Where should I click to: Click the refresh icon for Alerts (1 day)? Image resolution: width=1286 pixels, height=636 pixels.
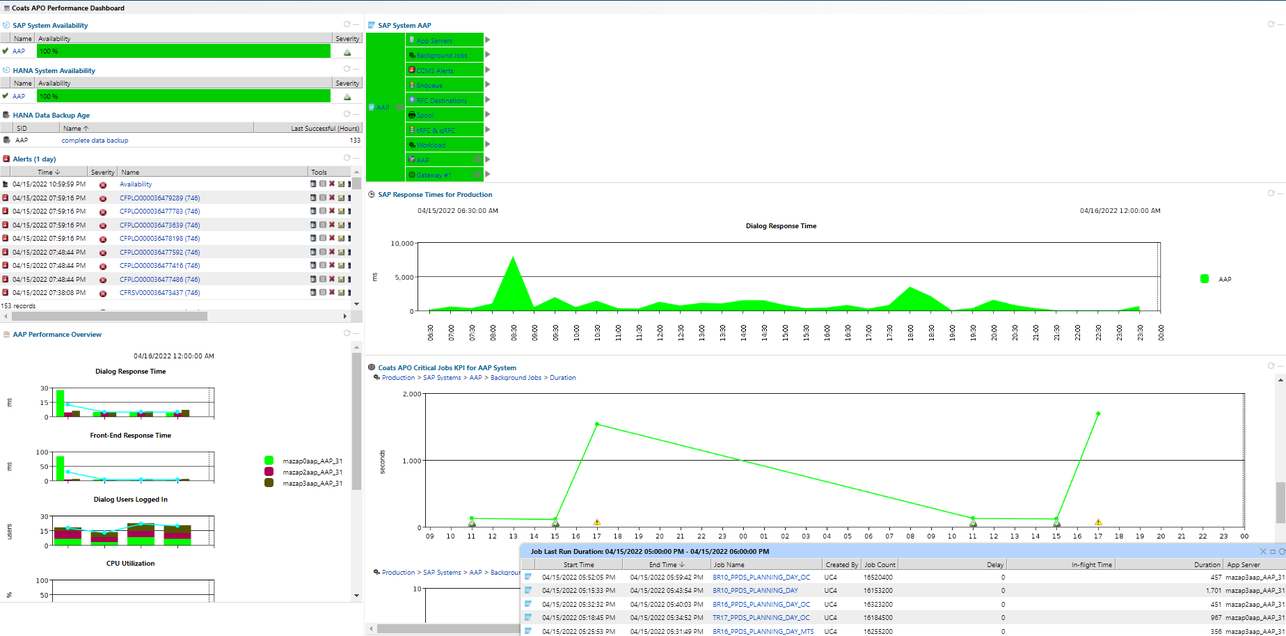pyautogui.click(x=347, y=158)
